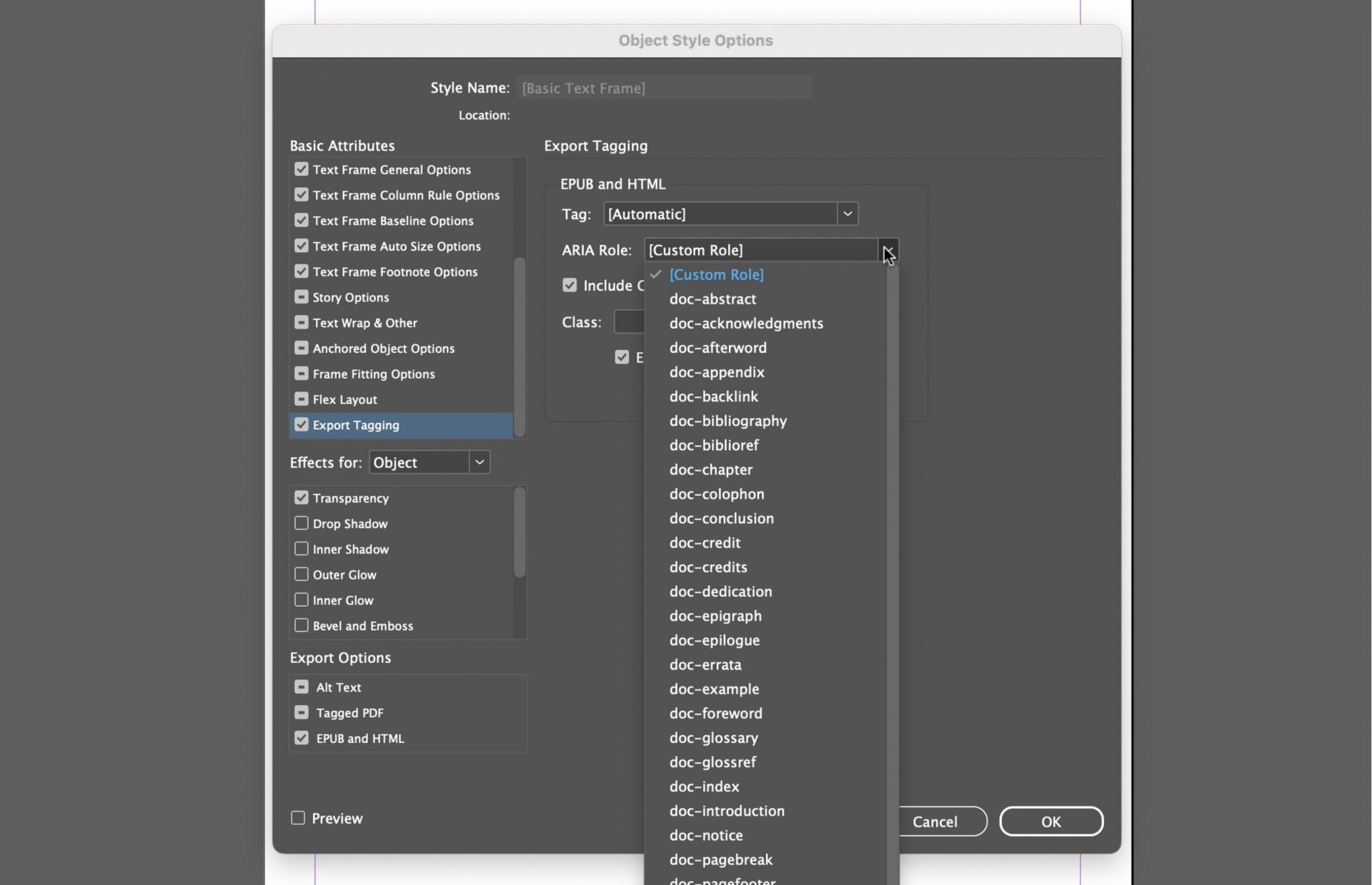Select doc-epigraph from the role list
The image size is (1372, 885).
(x=715, y=616)
